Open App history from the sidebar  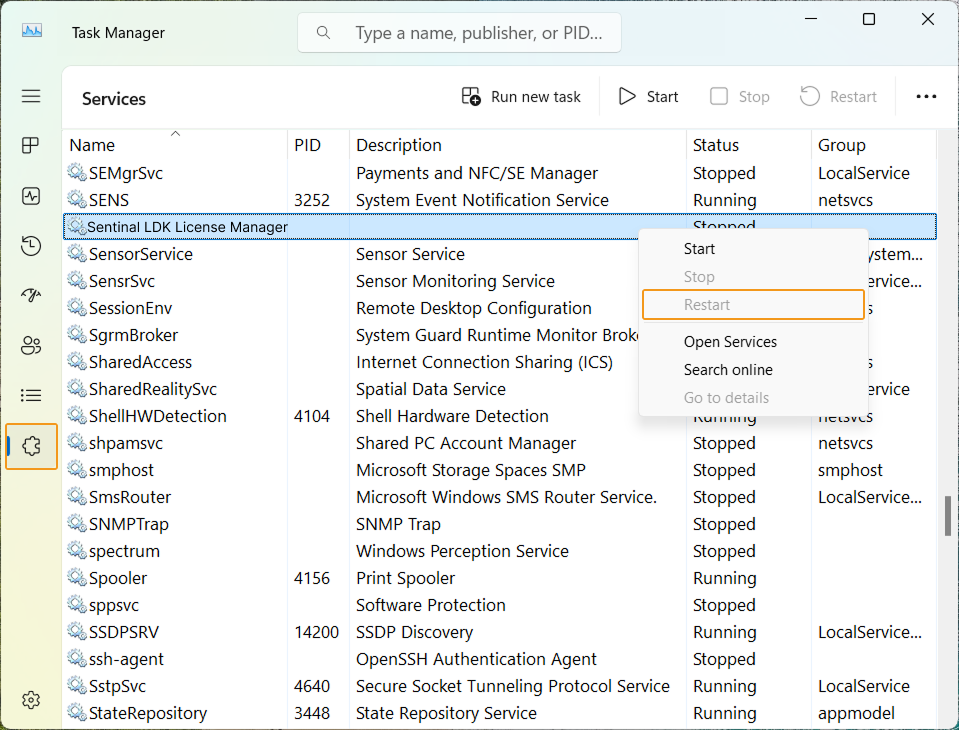[x=31, y=246]
